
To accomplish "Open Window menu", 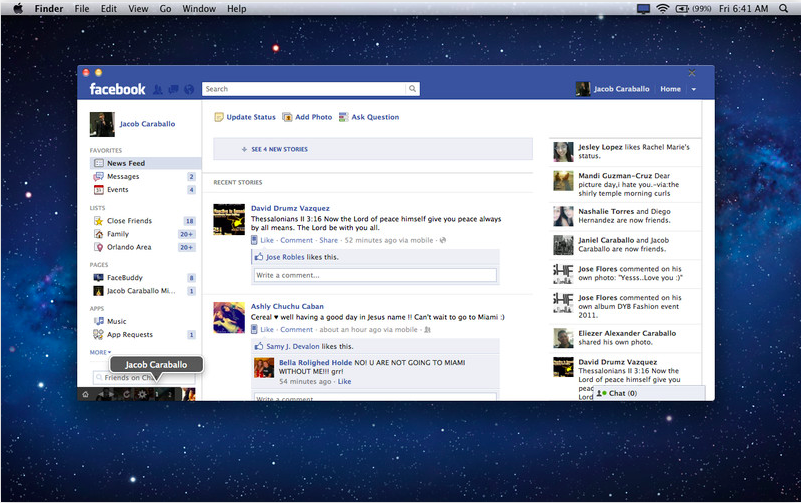I will (x=199, y=8).
